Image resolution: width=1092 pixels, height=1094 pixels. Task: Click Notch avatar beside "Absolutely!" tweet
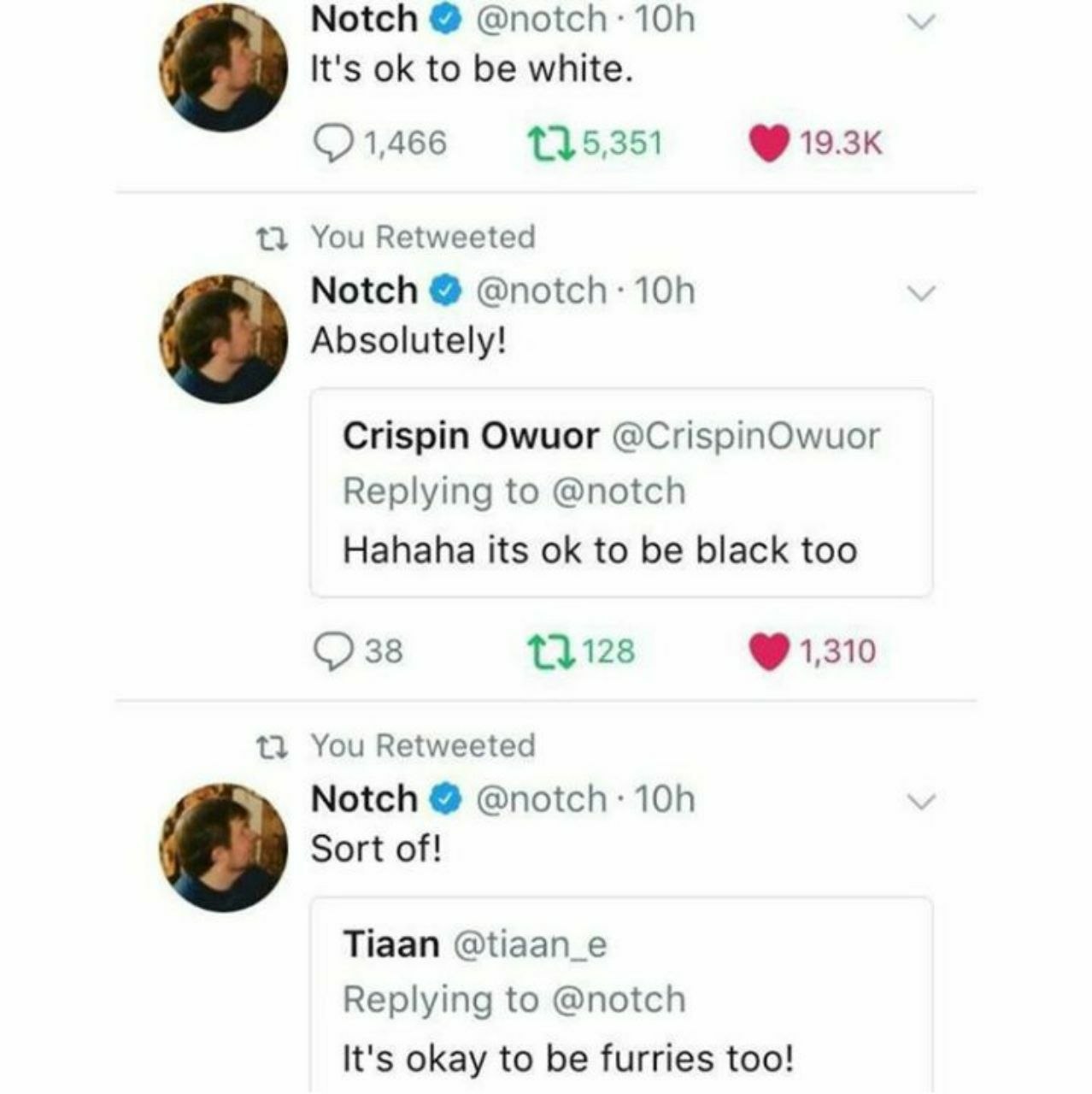tap(224, 338)
